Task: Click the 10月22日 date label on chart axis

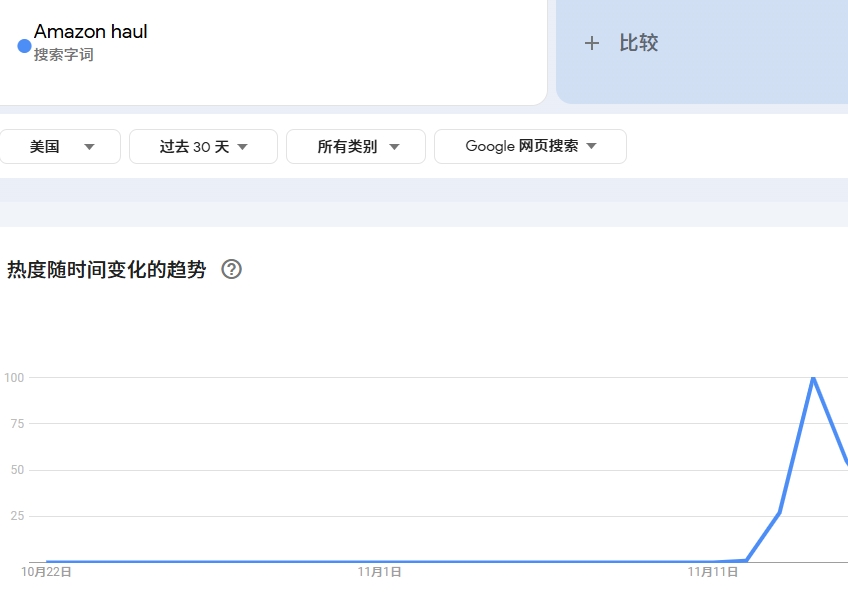Action: click(46, 572)
